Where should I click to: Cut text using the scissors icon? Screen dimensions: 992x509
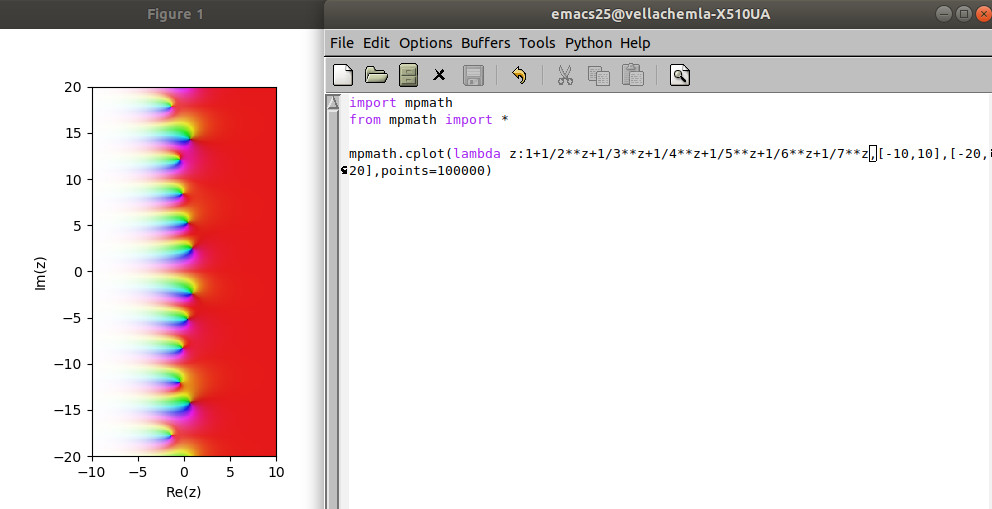click(565, 75)
